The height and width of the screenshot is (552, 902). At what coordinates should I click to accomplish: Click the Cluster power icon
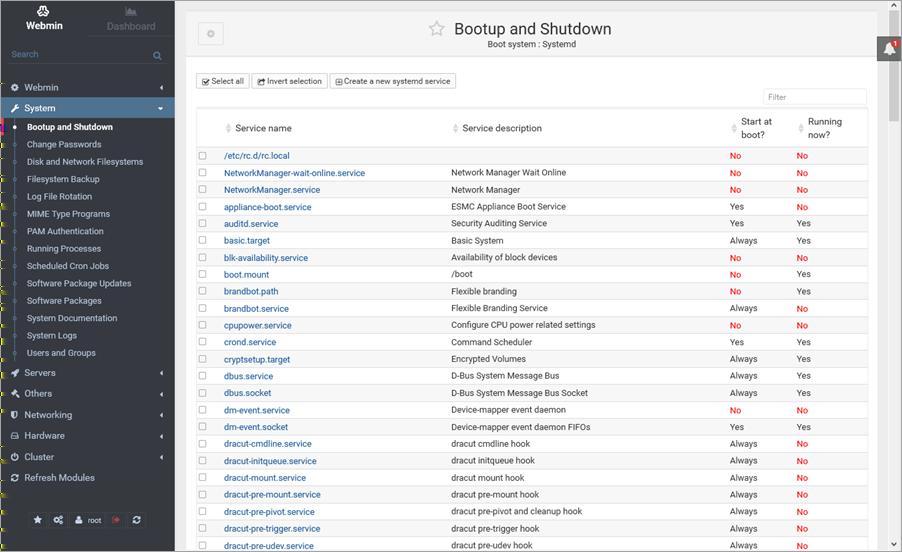tap(15, 457)
